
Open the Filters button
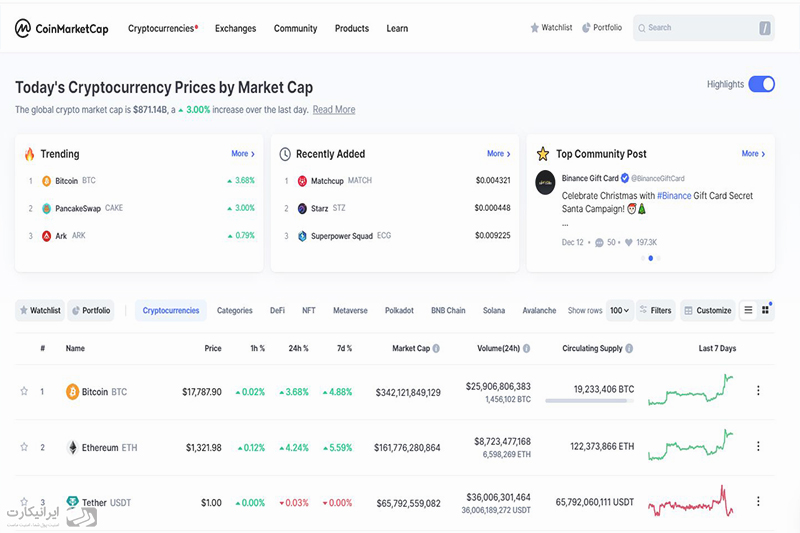[656, 310]
